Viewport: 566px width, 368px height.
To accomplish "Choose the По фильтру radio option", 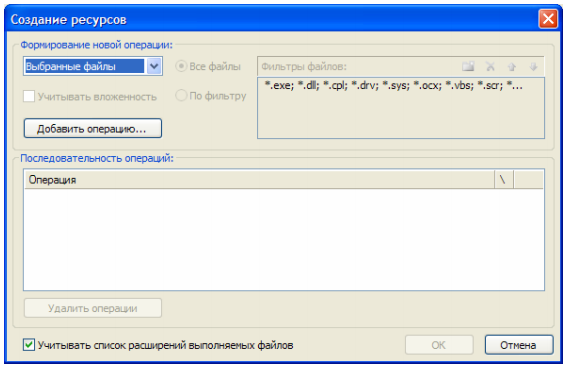I will tap(181, 95).
